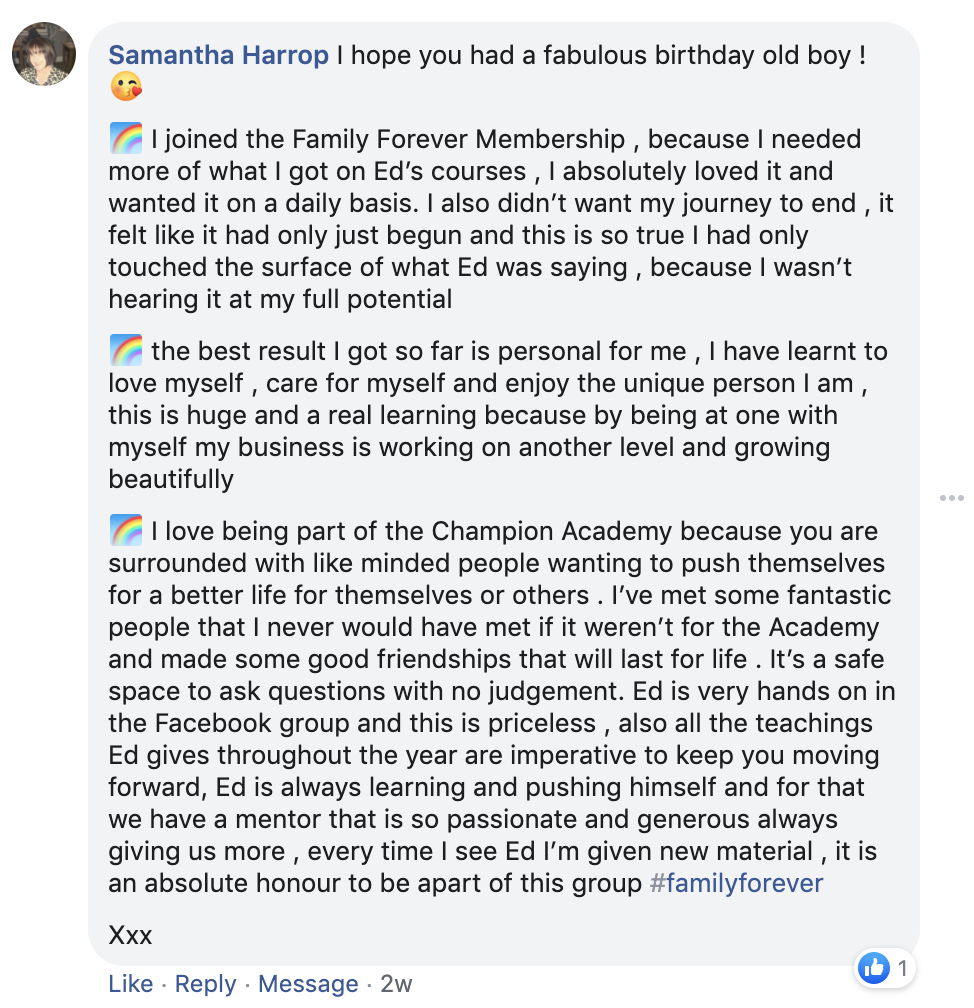Click rainbow emoji before 'the best result'
The width and height of the screenshot is (974, 1008).
(126, 351)
